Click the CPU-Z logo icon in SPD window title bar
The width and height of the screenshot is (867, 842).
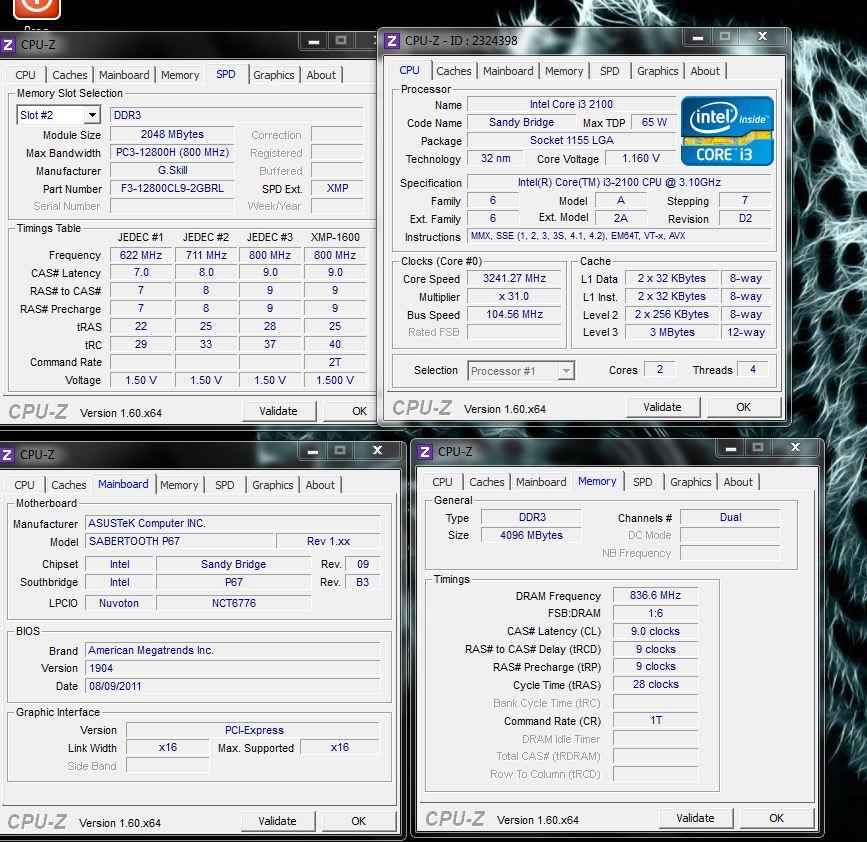7,45
